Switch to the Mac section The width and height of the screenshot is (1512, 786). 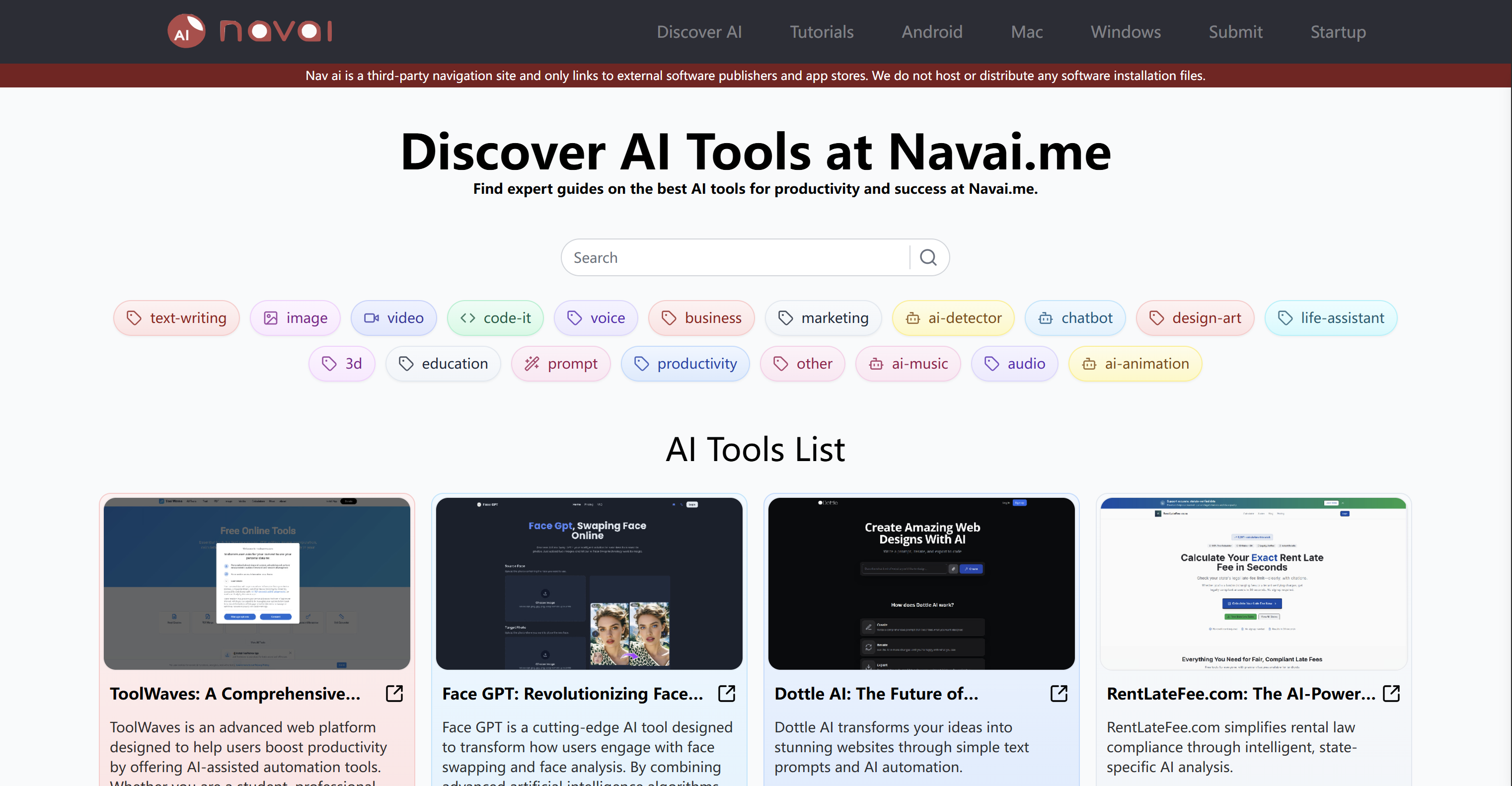pyautogui.click(x=1027, y=31)
